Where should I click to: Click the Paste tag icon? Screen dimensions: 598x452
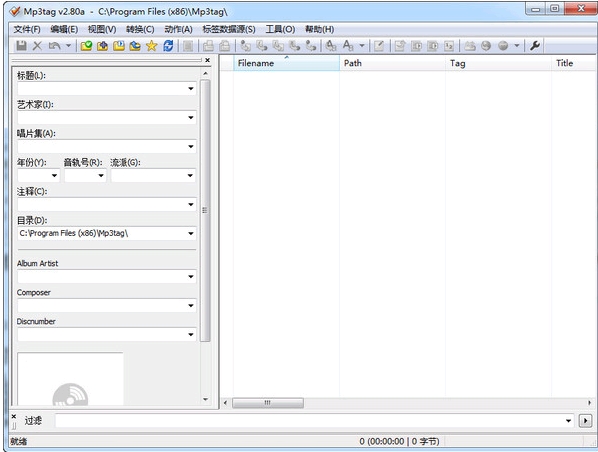pyautogui.click(x=225, y=46)
